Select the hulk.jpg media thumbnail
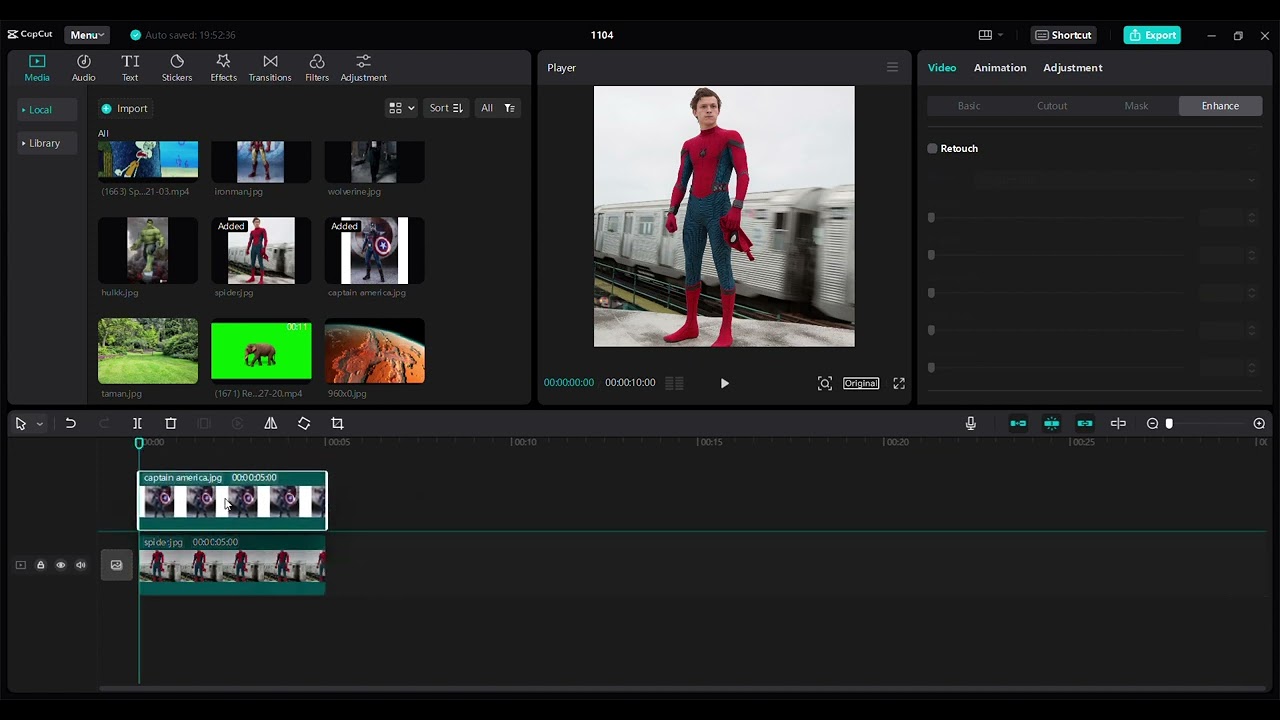Viewport: 1280px width, 720px height. click(148, 251)
